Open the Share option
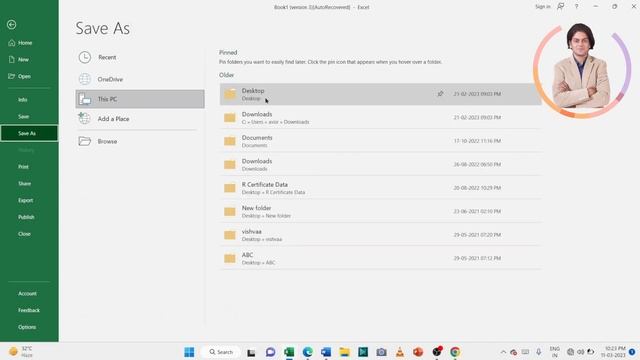The width and height of the screenshot is (640, 360). (x=24, y=183)
